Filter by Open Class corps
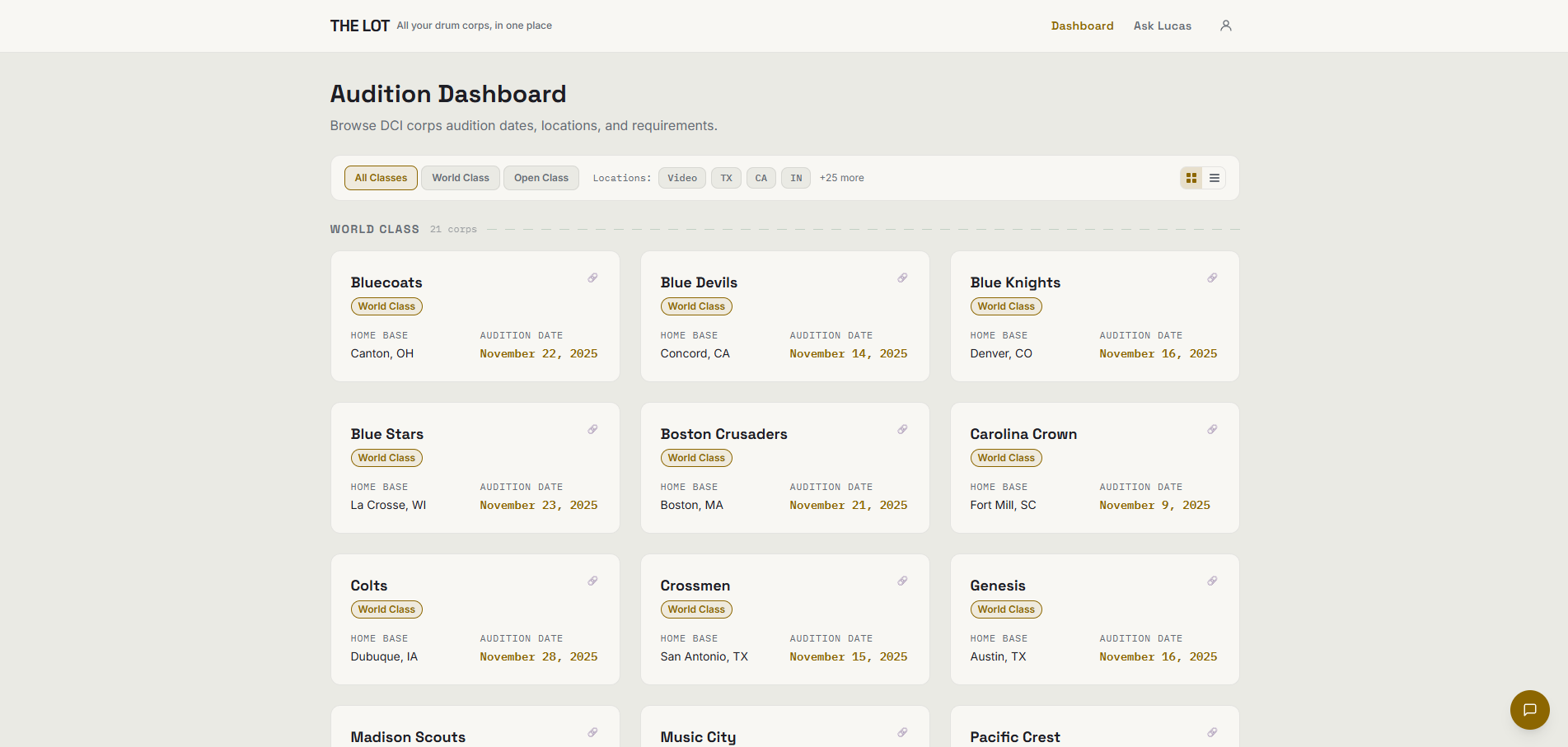Screen dimensions: 1568x747 (x=541, y=178)
